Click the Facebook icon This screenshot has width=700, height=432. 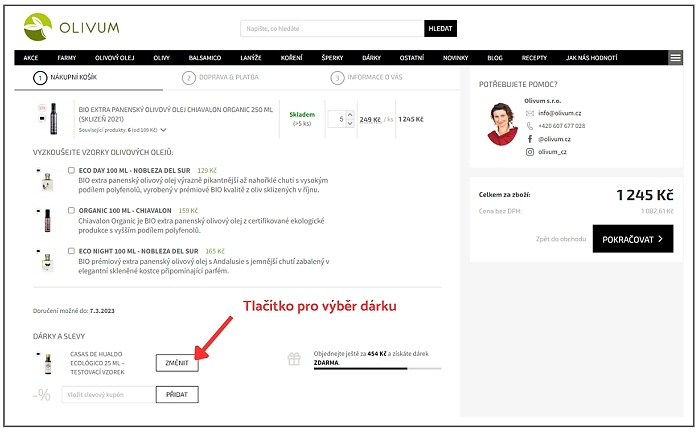[529, 139]
